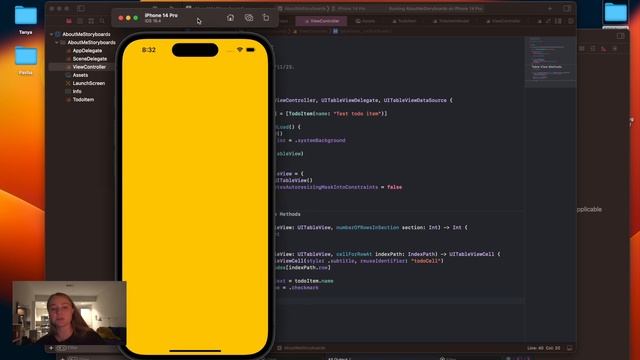
Task: Switch to the TodoItem editor tab
Action: 404,21
